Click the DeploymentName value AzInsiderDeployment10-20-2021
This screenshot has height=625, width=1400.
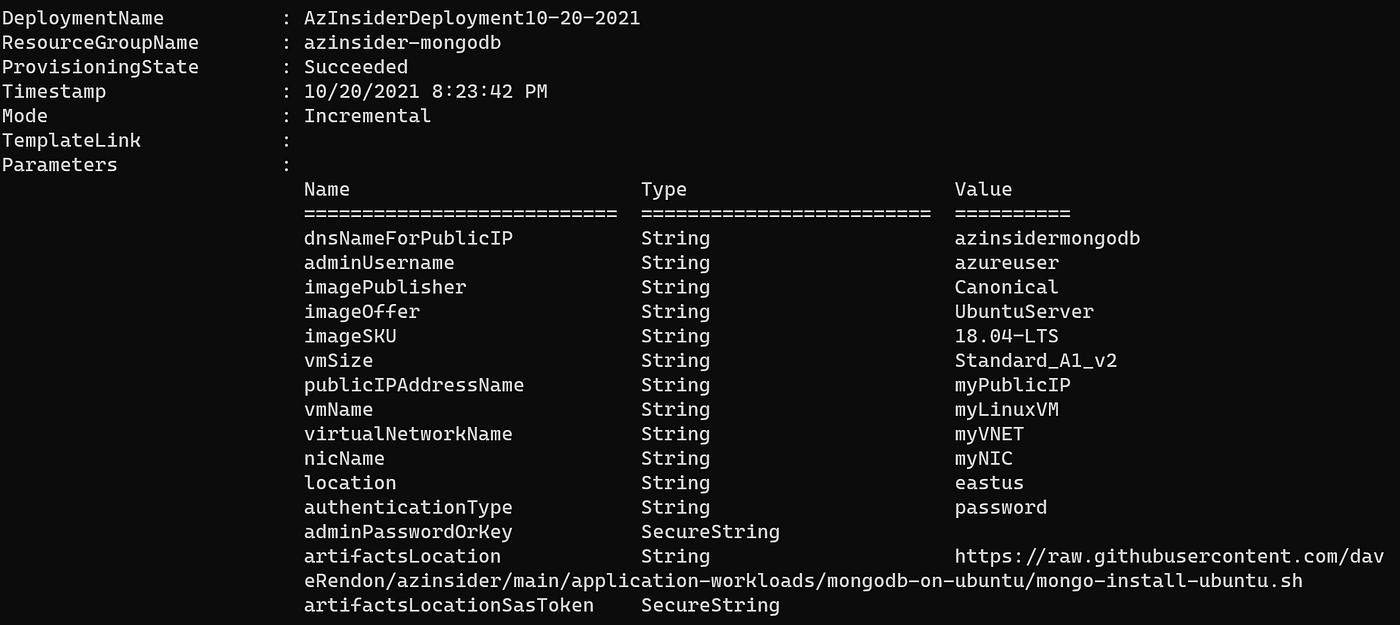point(472,18)
